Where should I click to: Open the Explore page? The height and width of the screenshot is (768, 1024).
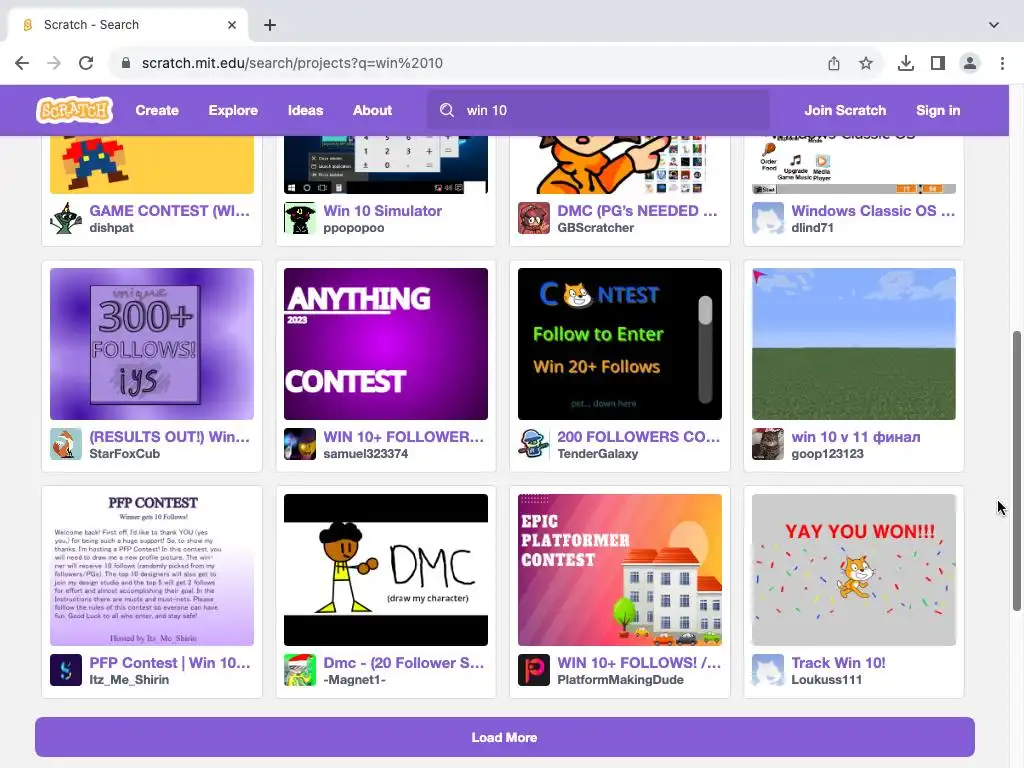tap(233, 110)
